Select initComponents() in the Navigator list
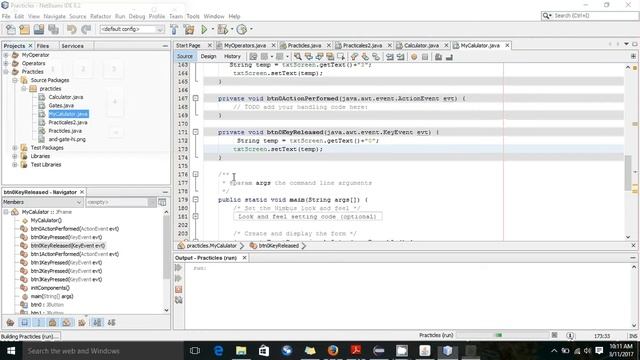Viewport: 640px width, 360px height. [x=50, y=288]
